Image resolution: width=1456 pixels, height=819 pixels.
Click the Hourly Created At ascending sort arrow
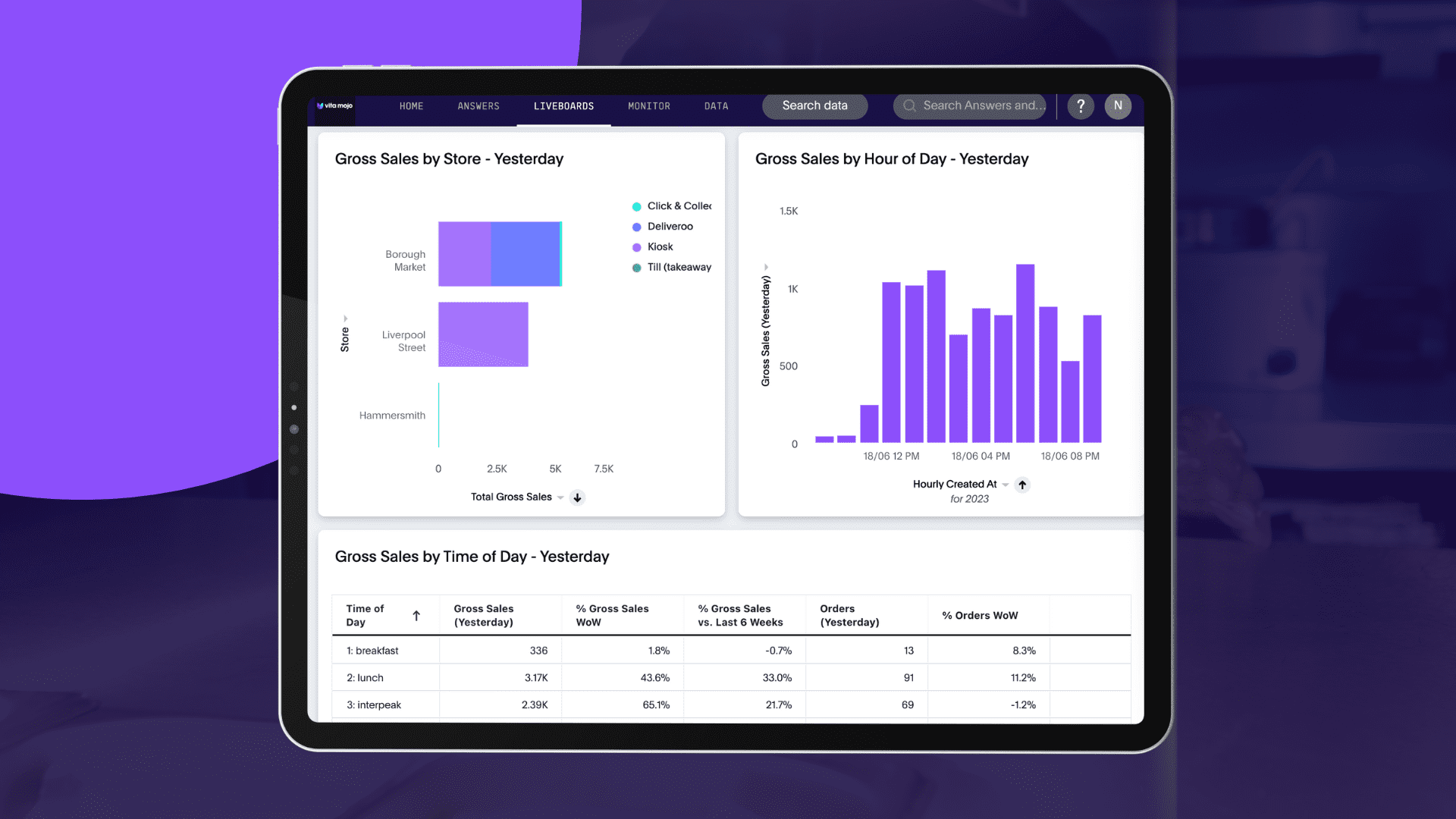[1022, 485]
